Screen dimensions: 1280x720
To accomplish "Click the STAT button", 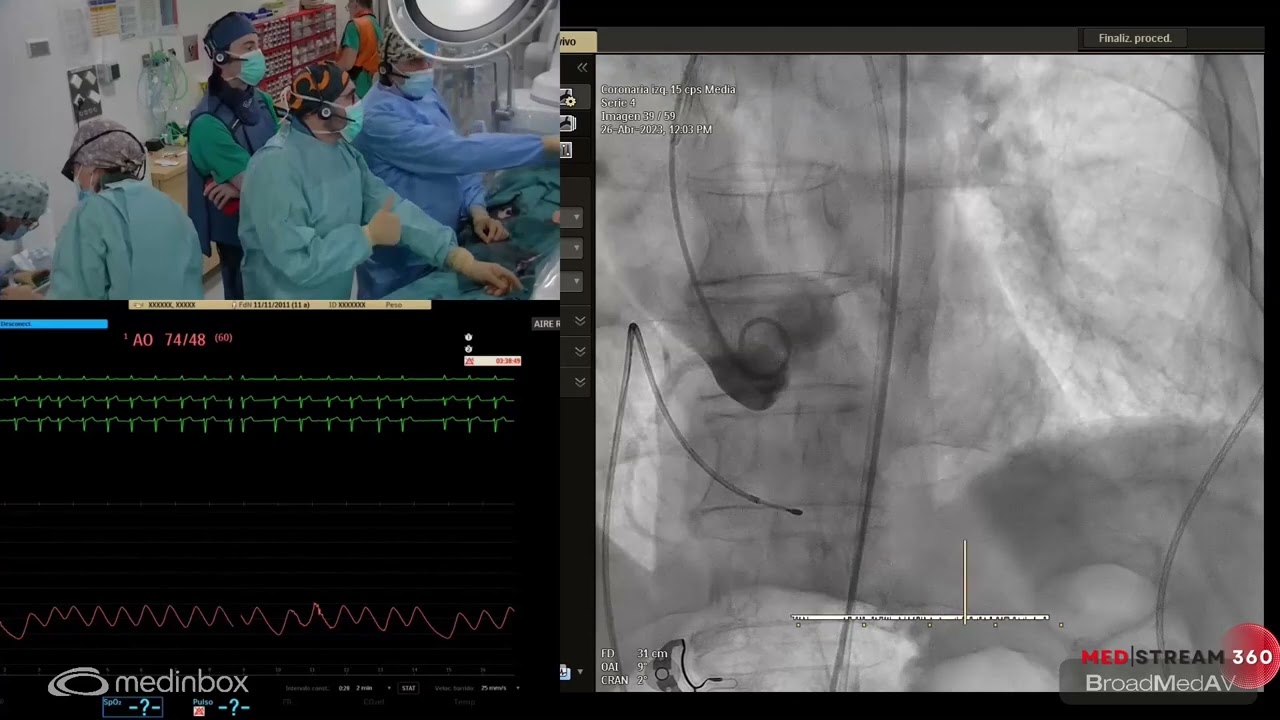I will (x=409, y=688).
